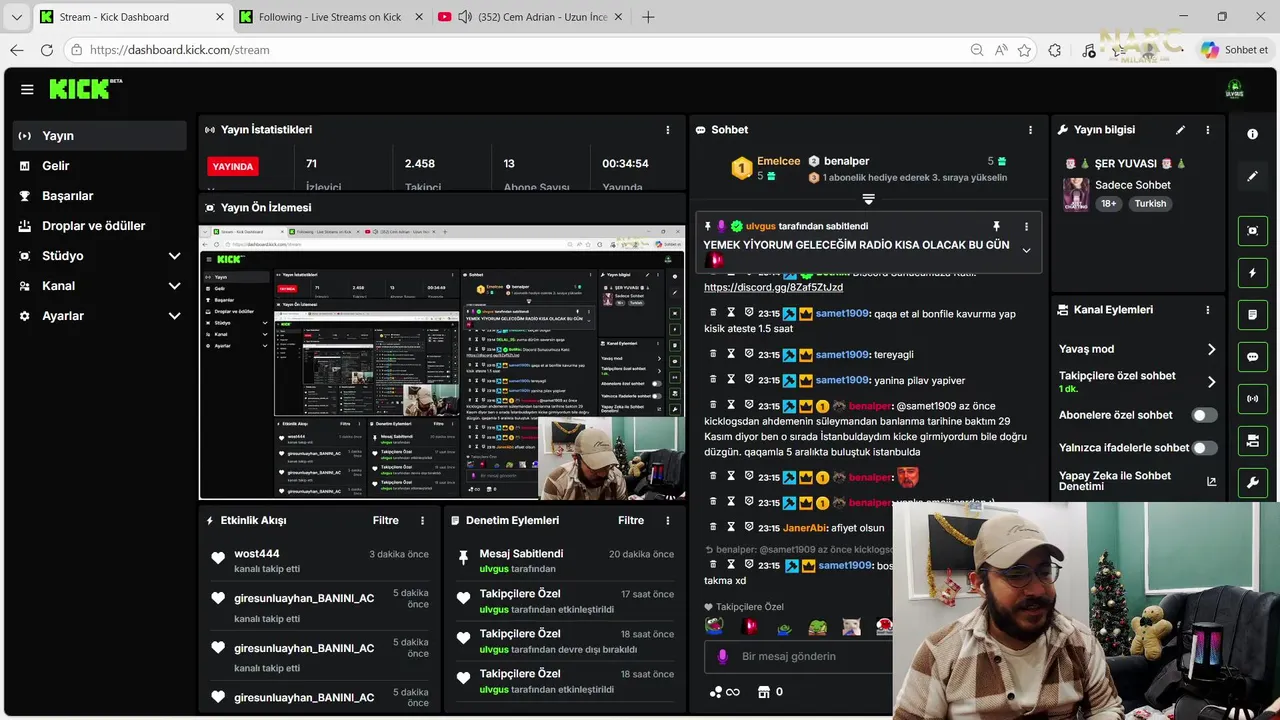Open Denetim Eylemleri three-dot menu

668,521
